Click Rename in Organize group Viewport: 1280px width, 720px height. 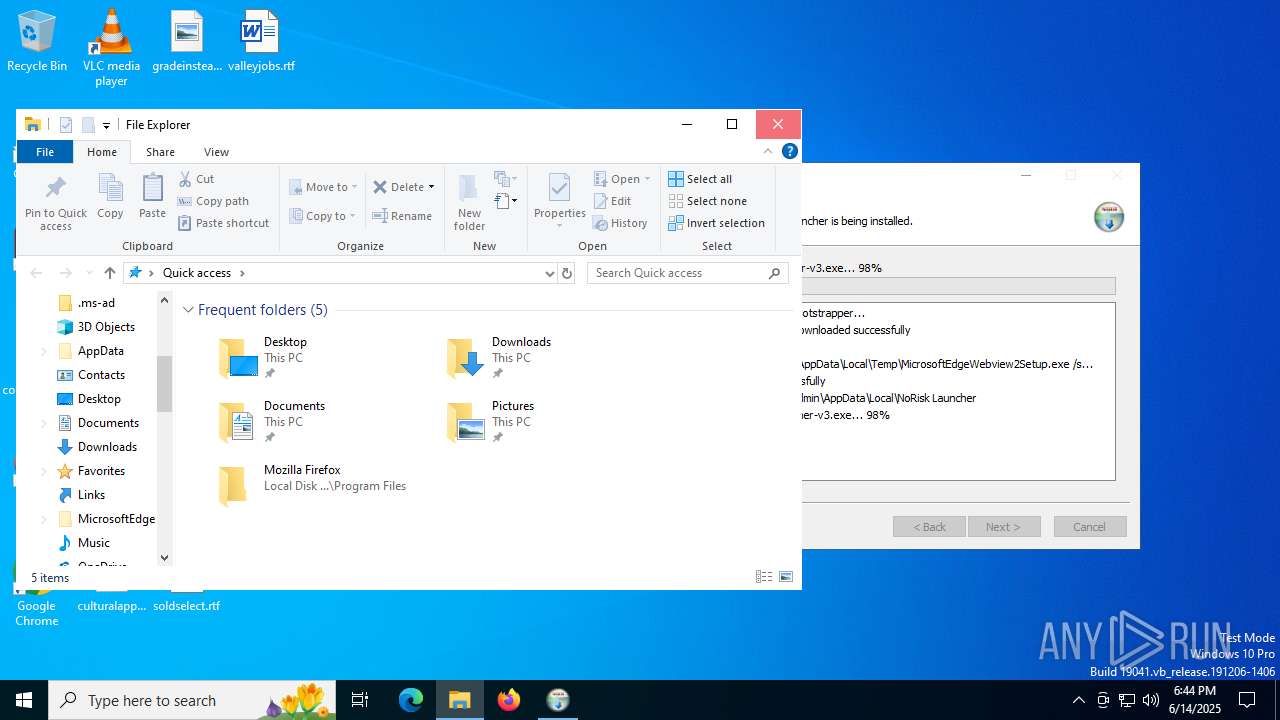coord(402,216)
